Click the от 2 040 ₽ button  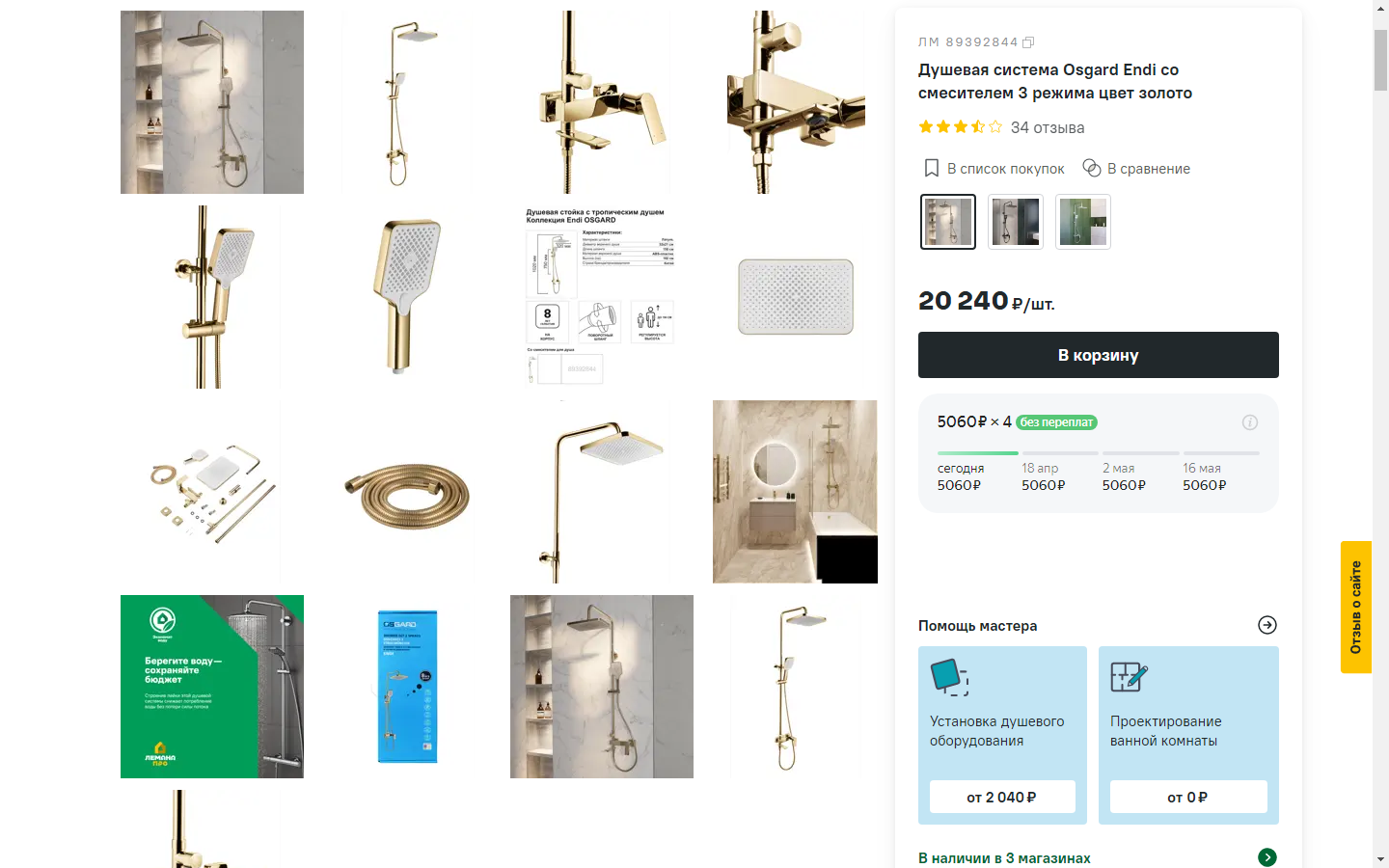[x=1002, y=797]
